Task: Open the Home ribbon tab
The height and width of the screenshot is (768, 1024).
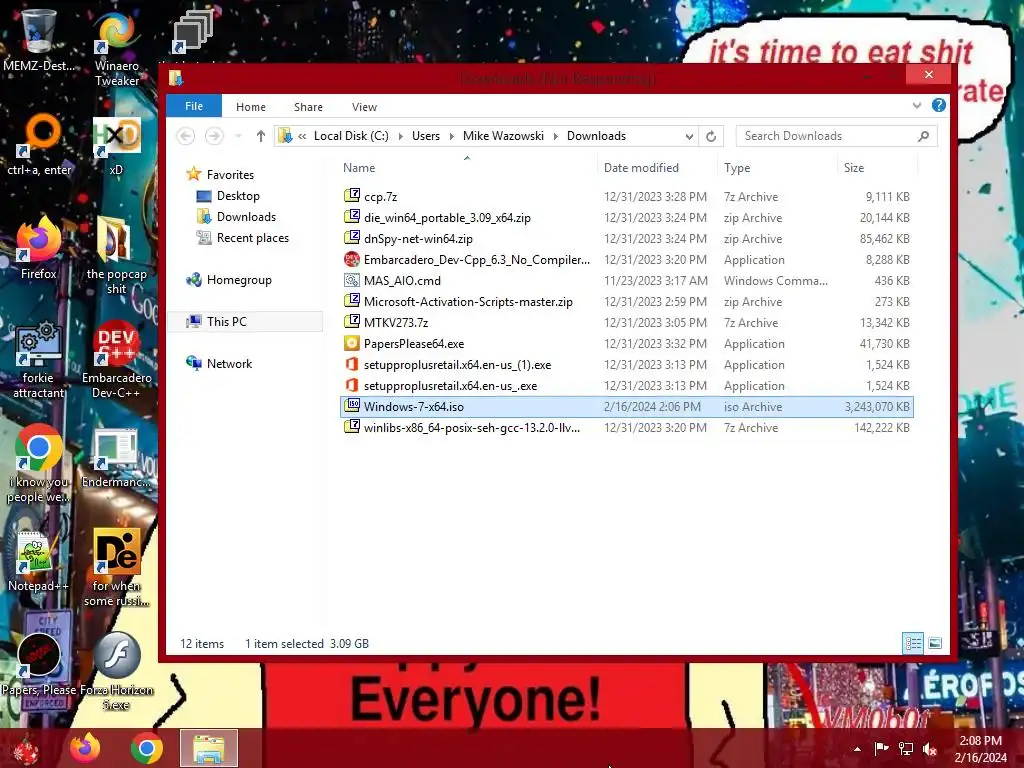Action: tap(251, 106)
